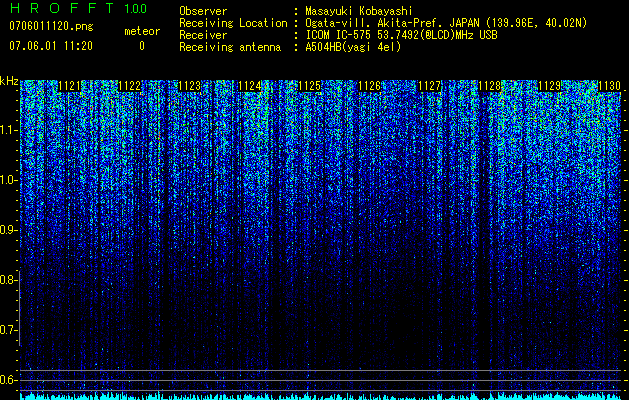Viewport: 629px width, 400px height.
Task: Click the Receiving antenna label
Action: (230, 47)
